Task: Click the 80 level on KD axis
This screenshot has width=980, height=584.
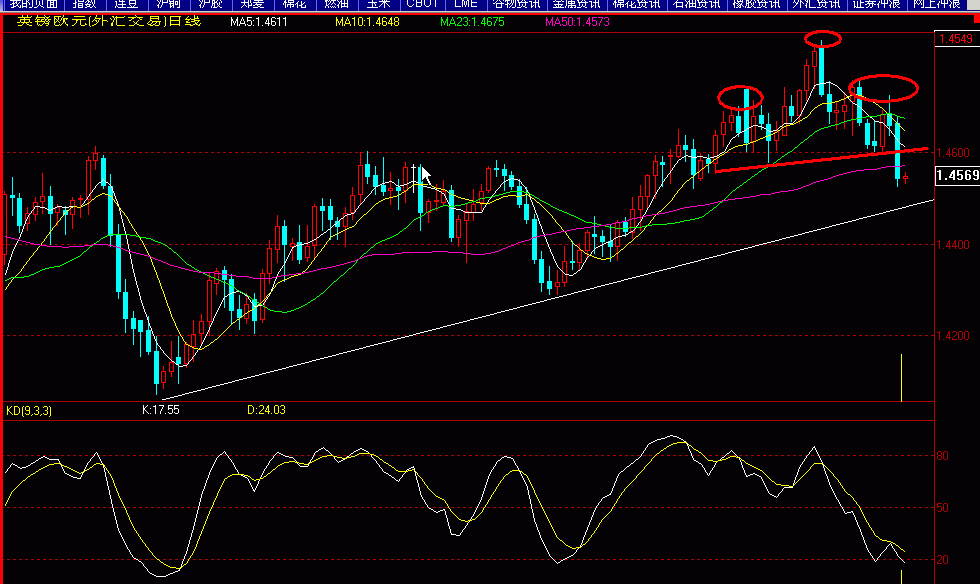Action: (x=942, y=456)
